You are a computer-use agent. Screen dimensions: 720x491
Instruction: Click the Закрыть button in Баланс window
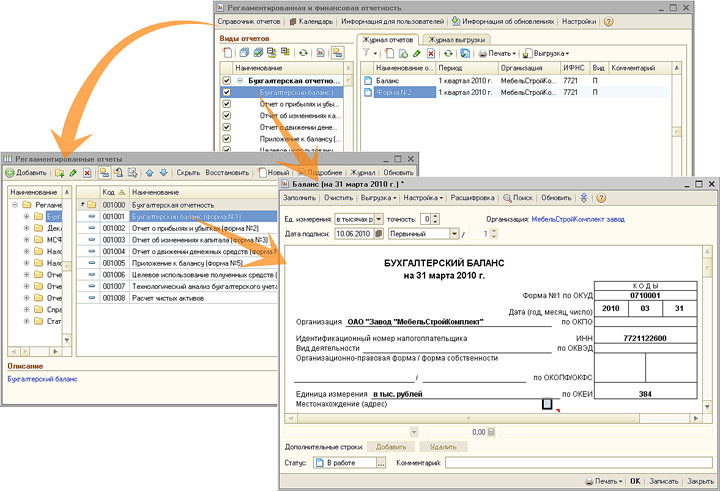click(x=700, y=481)
